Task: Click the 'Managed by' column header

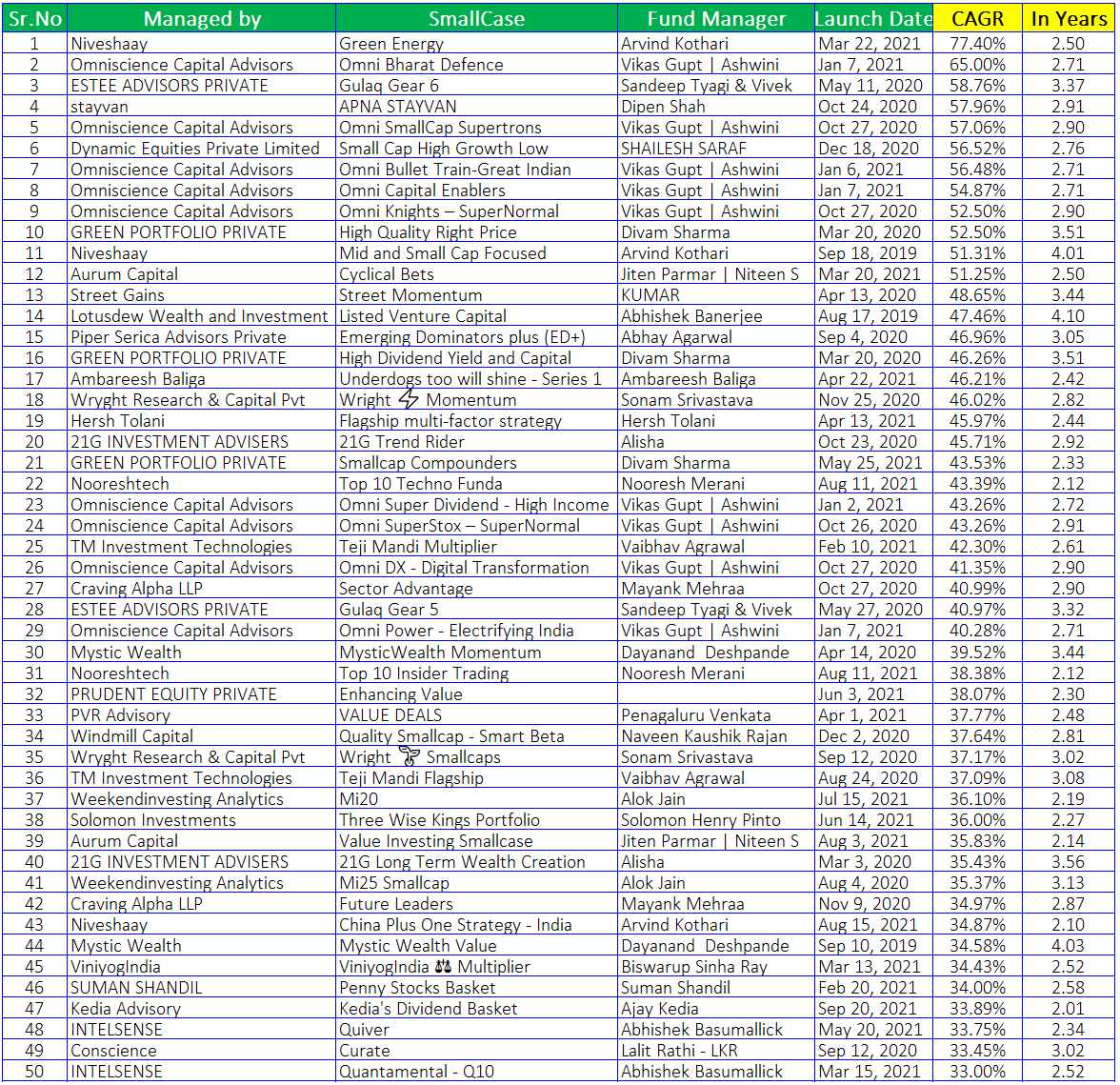Action: coord(202,18)
